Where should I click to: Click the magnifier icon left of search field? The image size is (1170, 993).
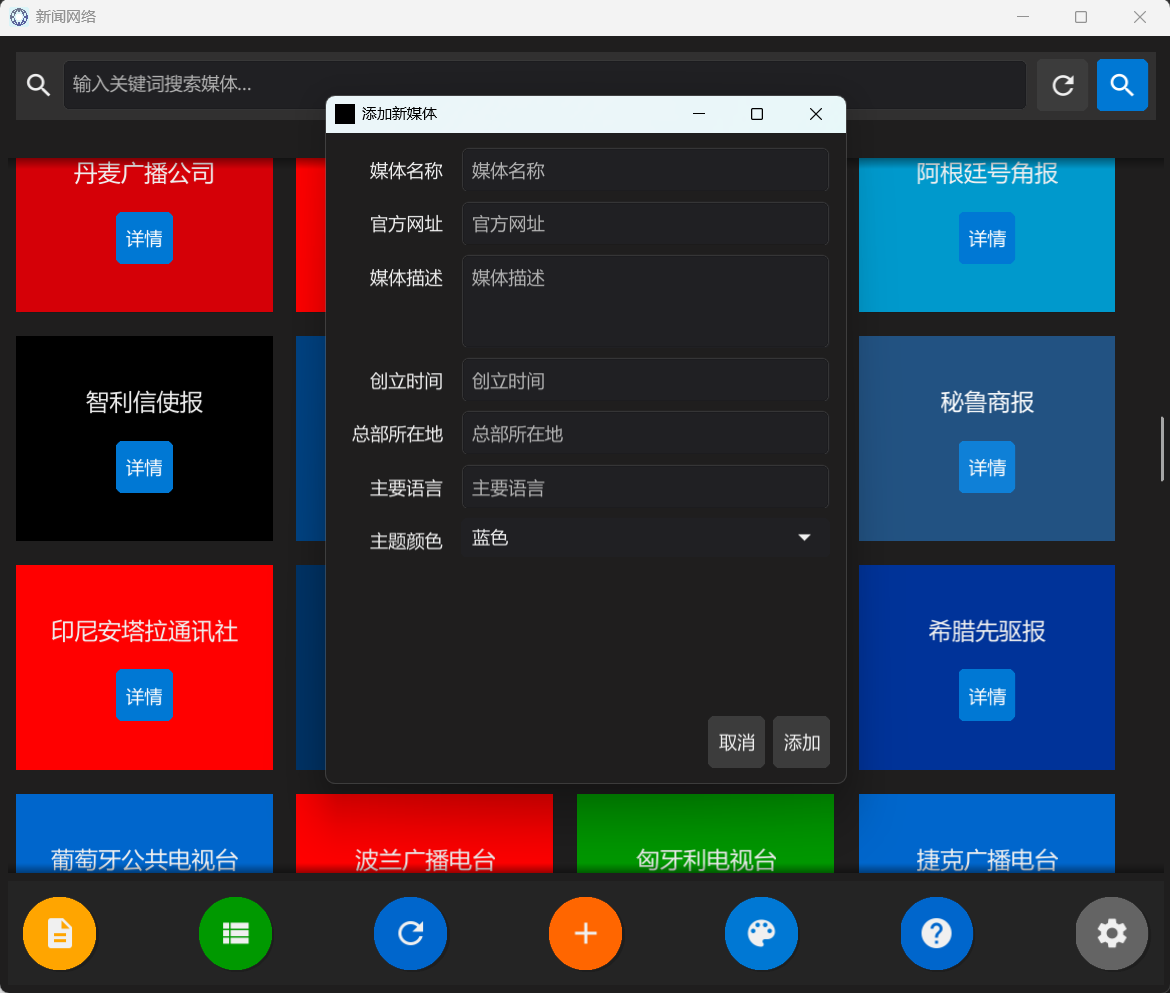(x=39, y=85)
